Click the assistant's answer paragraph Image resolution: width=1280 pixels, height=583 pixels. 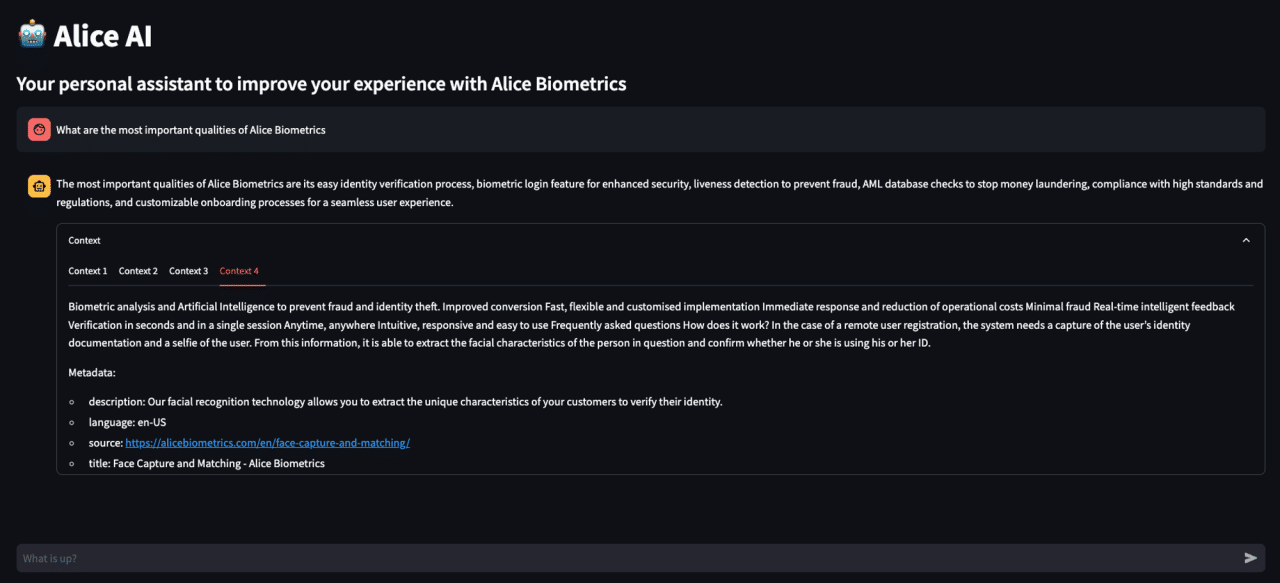coord(659,193)
